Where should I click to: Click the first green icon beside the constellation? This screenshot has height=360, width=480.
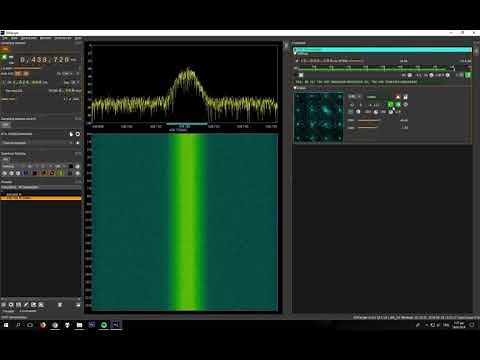click(390, 105)
